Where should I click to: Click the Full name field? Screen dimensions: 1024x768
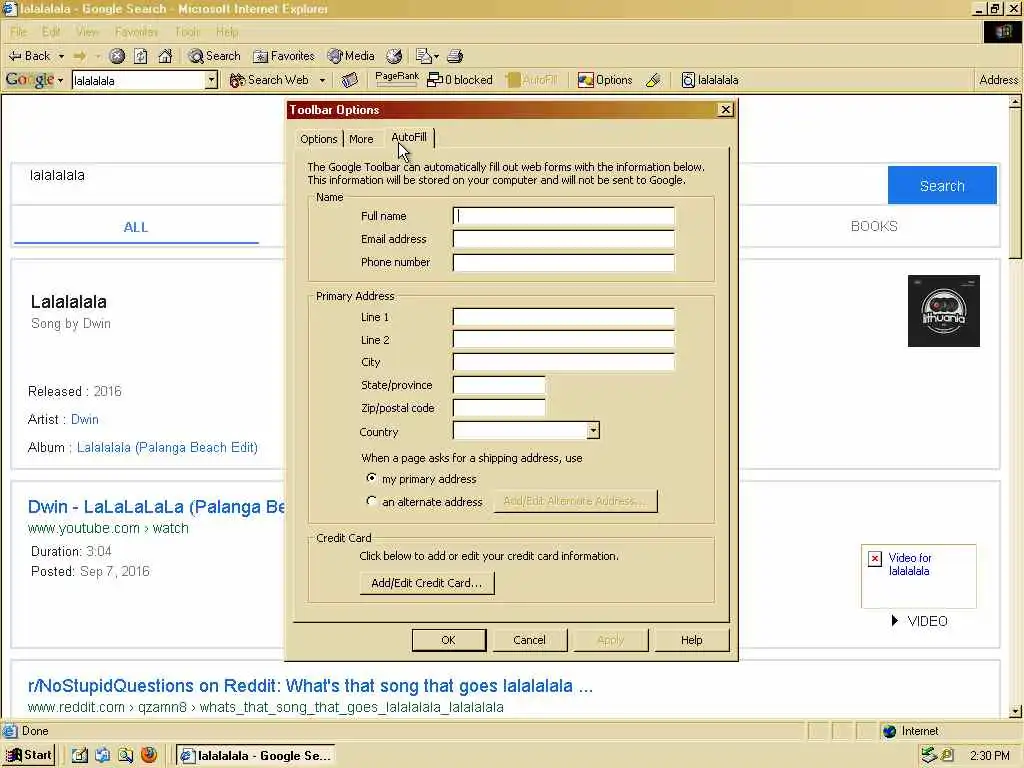[564, 216]
